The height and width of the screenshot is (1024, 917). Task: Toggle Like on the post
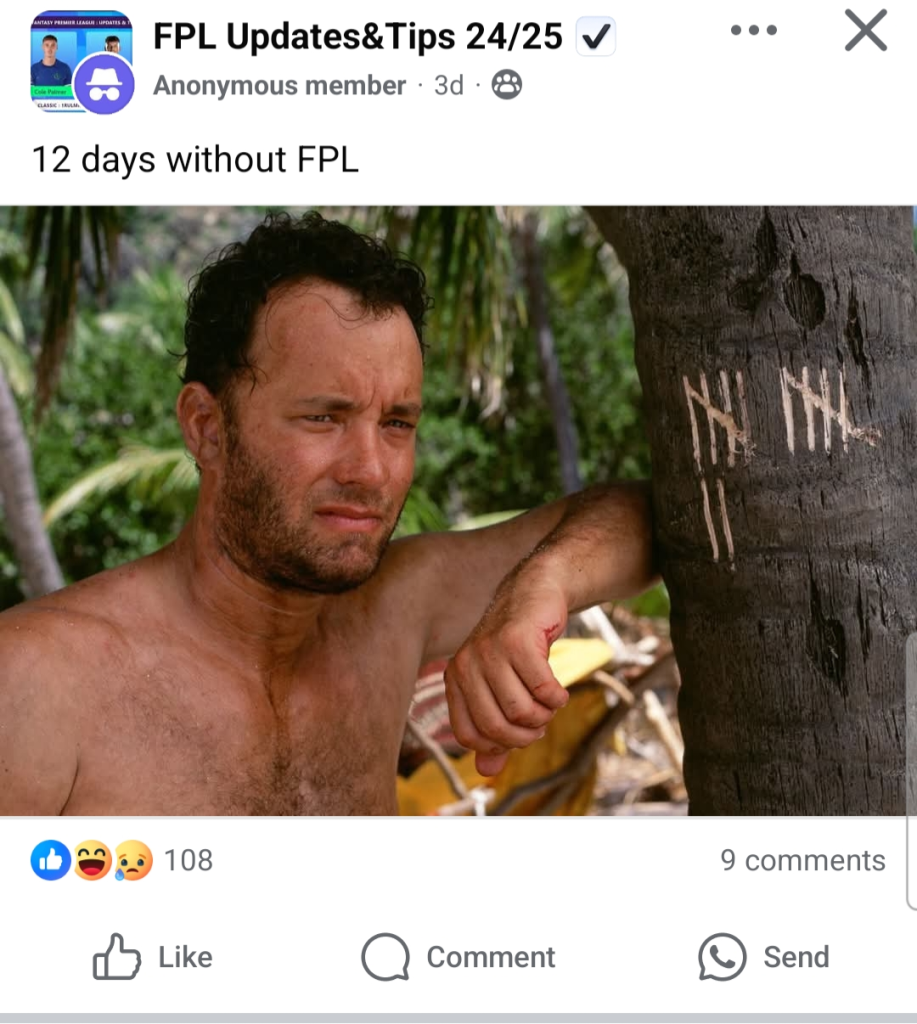[x=152, y=957]
